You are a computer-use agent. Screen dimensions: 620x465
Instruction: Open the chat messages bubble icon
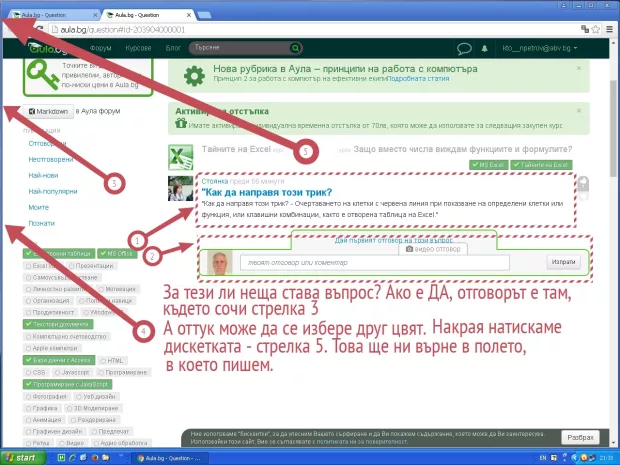click(464, 49)
